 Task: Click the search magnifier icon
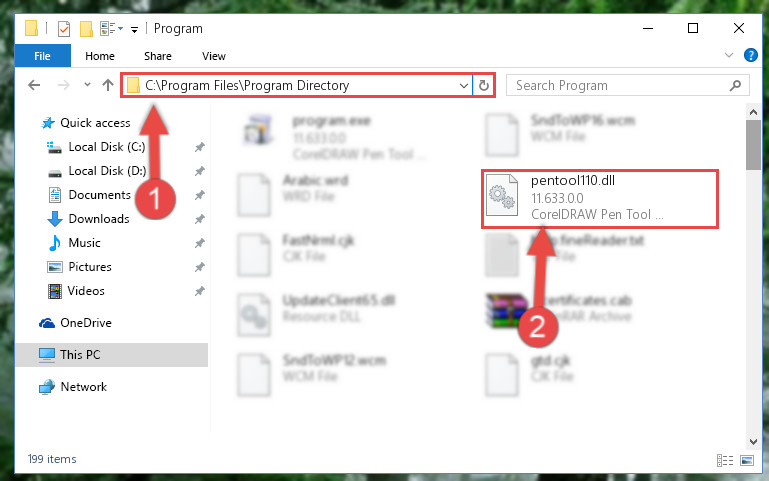tap(735, 85)
